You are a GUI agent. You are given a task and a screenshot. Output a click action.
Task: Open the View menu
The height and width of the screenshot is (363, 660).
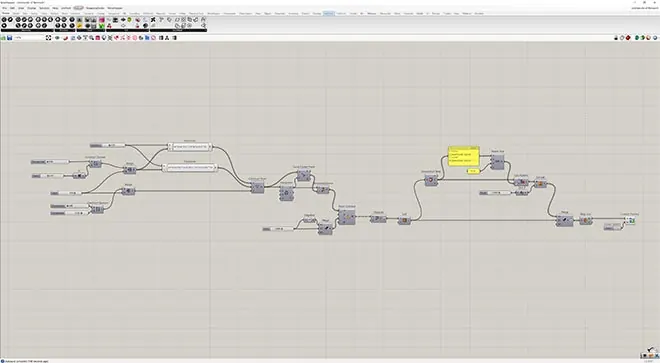coord(21,8)
